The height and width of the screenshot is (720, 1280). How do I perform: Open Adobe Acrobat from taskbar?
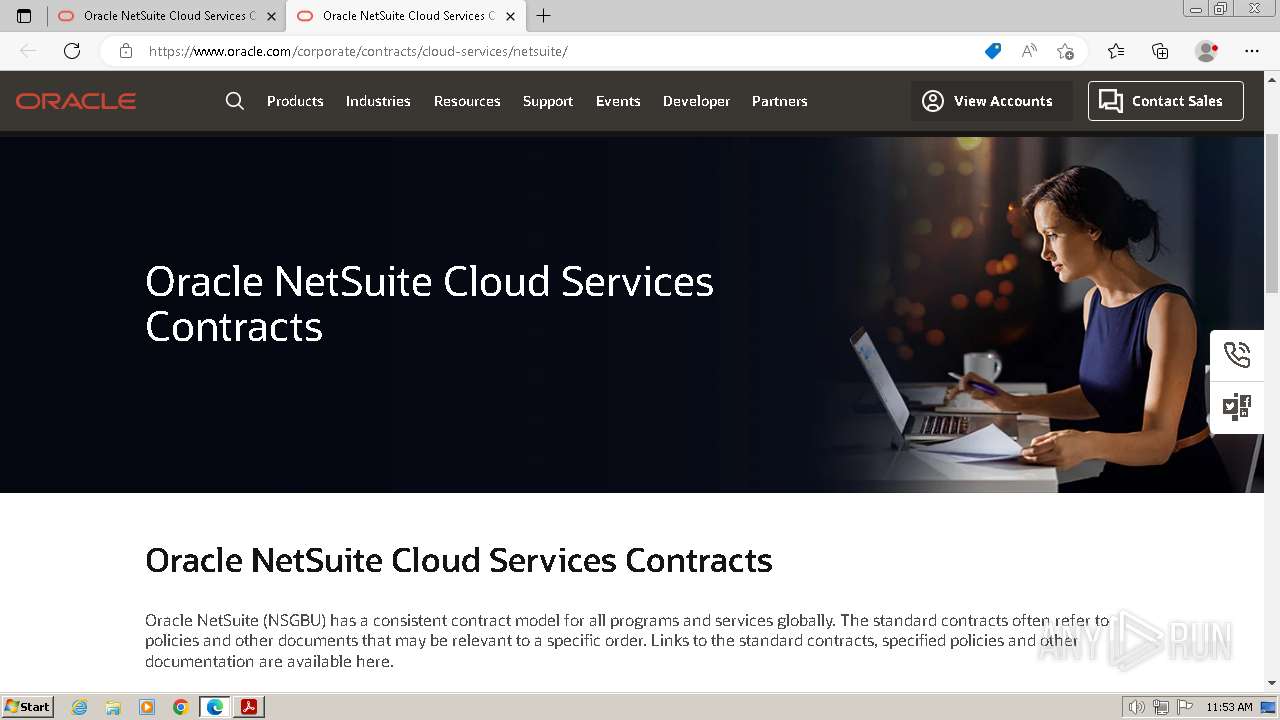coord(249,707)
